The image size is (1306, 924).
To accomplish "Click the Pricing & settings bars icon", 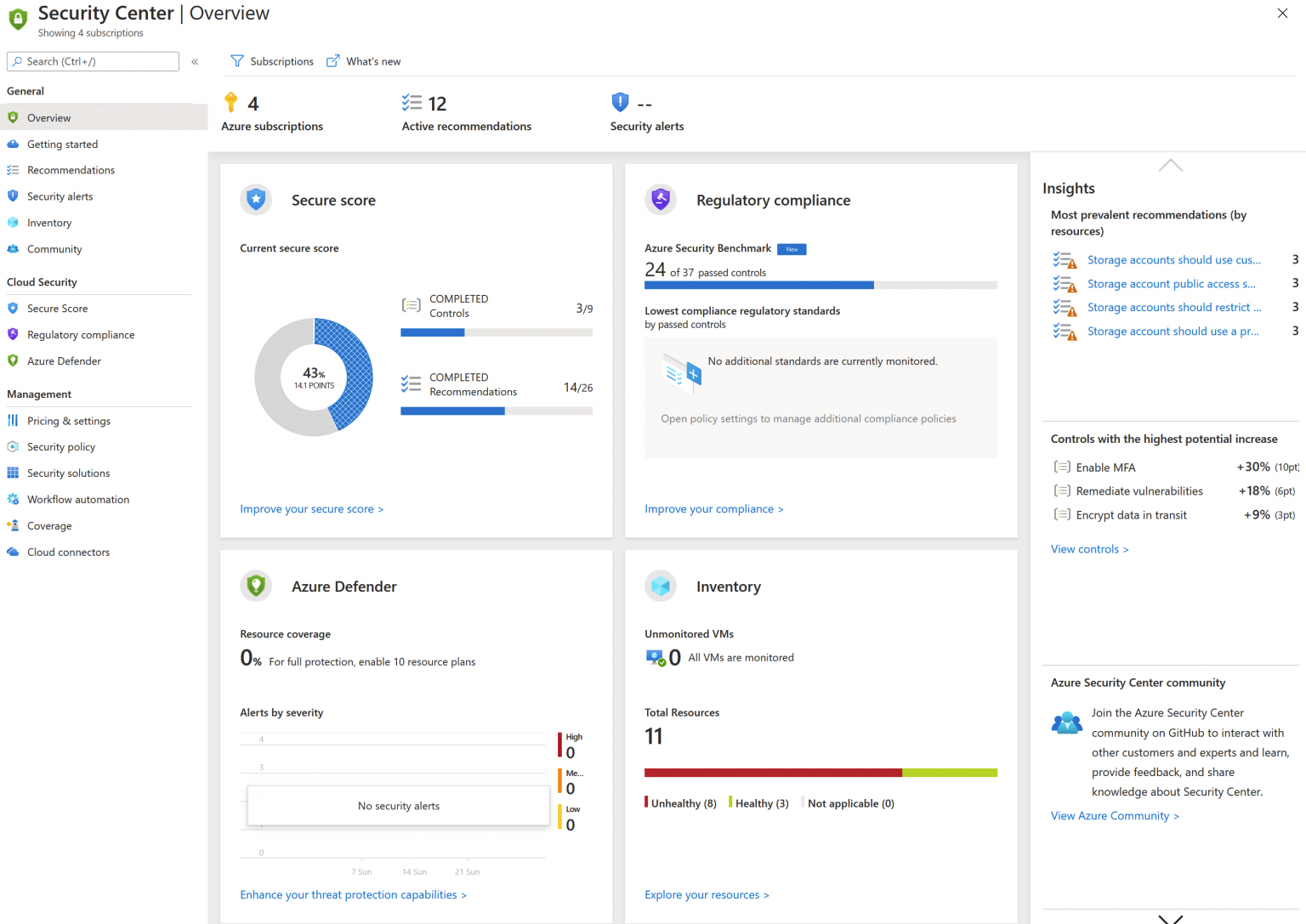I will tap(13, 421).
